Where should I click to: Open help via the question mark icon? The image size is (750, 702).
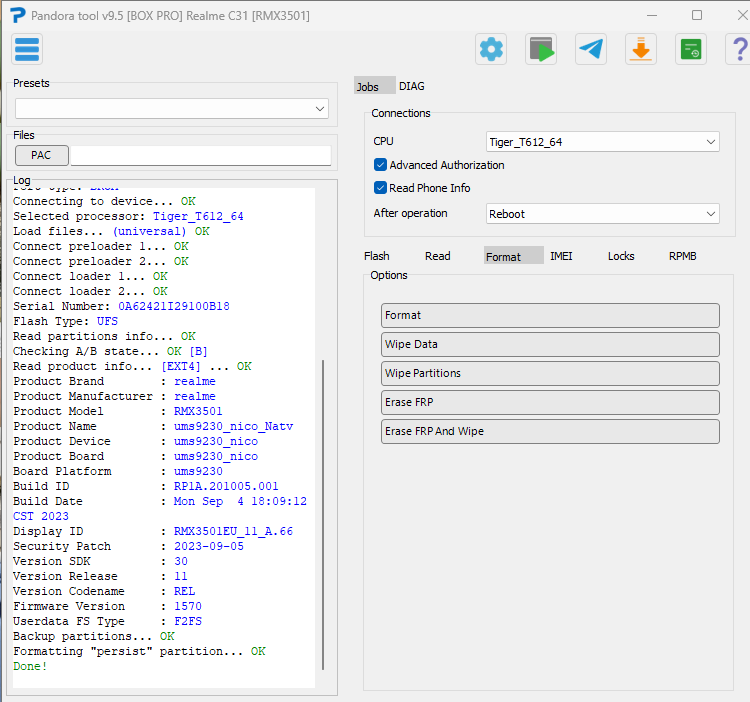[x=738, y=49]
